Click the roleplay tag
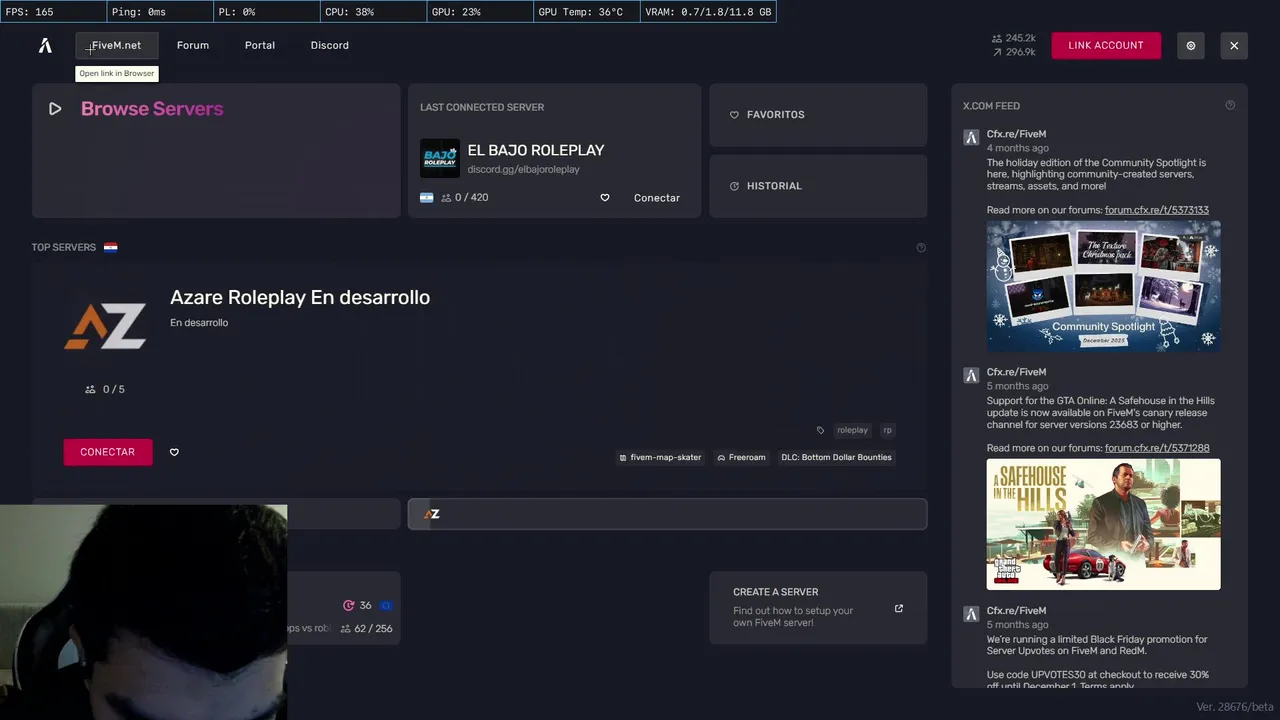Screen dimensions: 1280x720 852,430
